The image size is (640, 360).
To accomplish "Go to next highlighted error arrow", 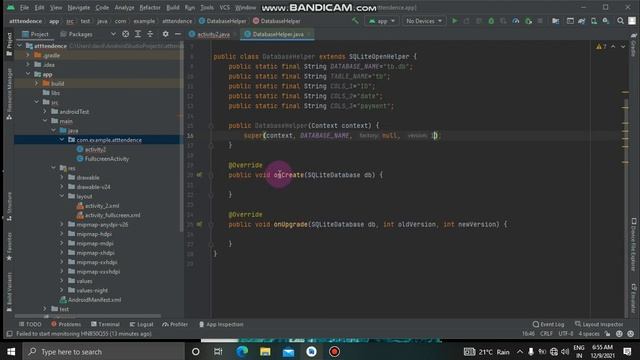I will coord(623,47).
